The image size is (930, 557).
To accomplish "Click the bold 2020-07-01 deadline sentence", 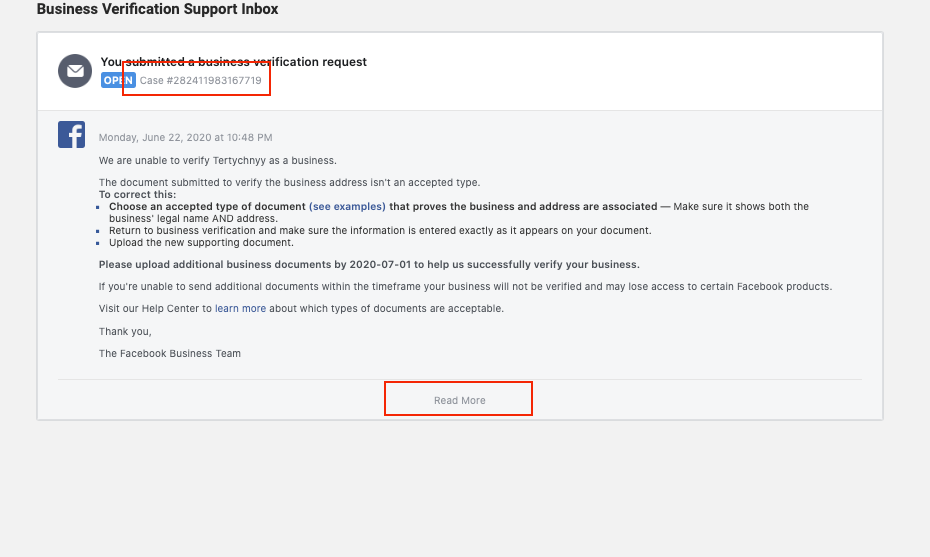I will [x=369, y=265].
